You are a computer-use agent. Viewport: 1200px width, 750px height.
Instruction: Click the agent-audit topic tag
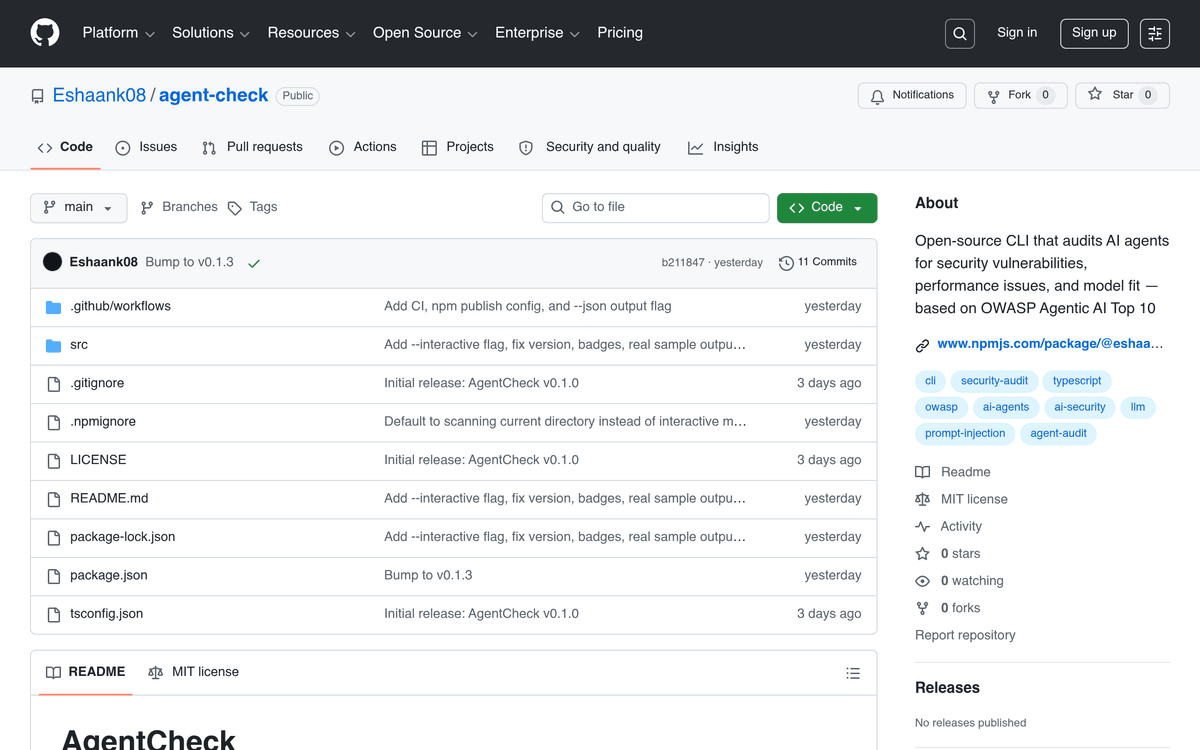(x=1058, y=433)
